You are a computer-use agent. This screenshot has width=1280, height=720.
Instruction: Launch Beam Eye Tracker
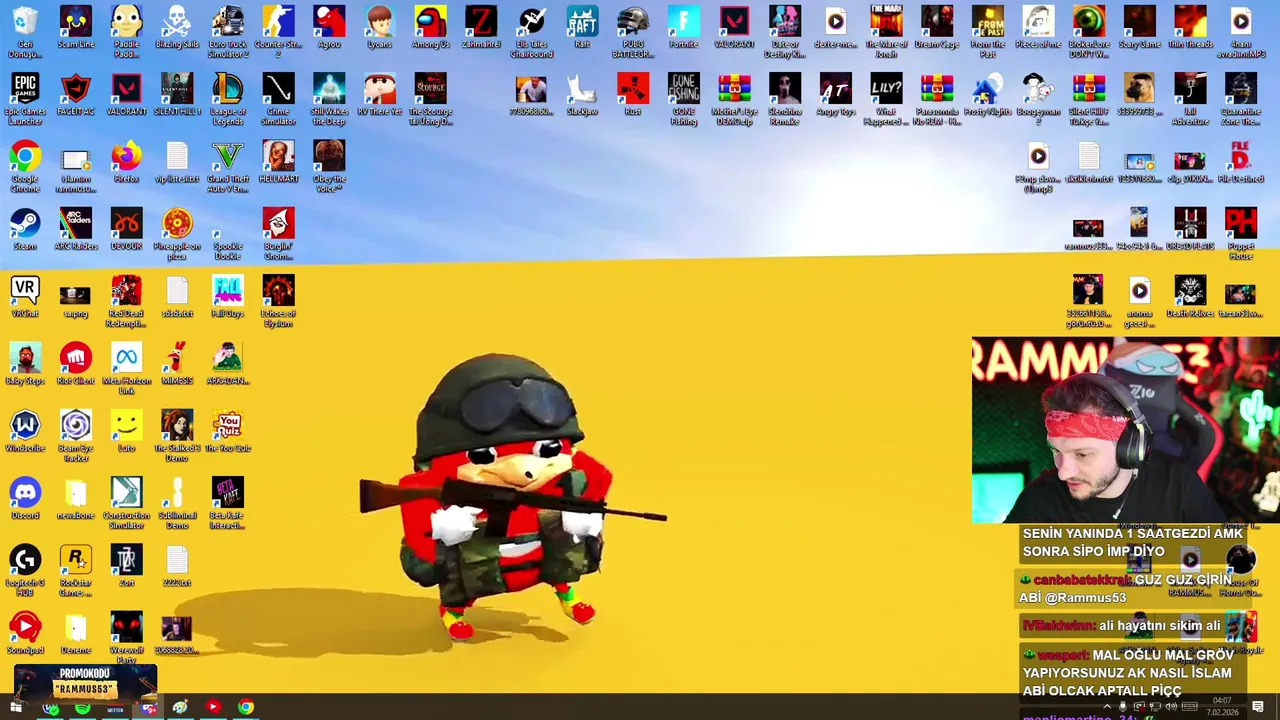tap(76, 434)
